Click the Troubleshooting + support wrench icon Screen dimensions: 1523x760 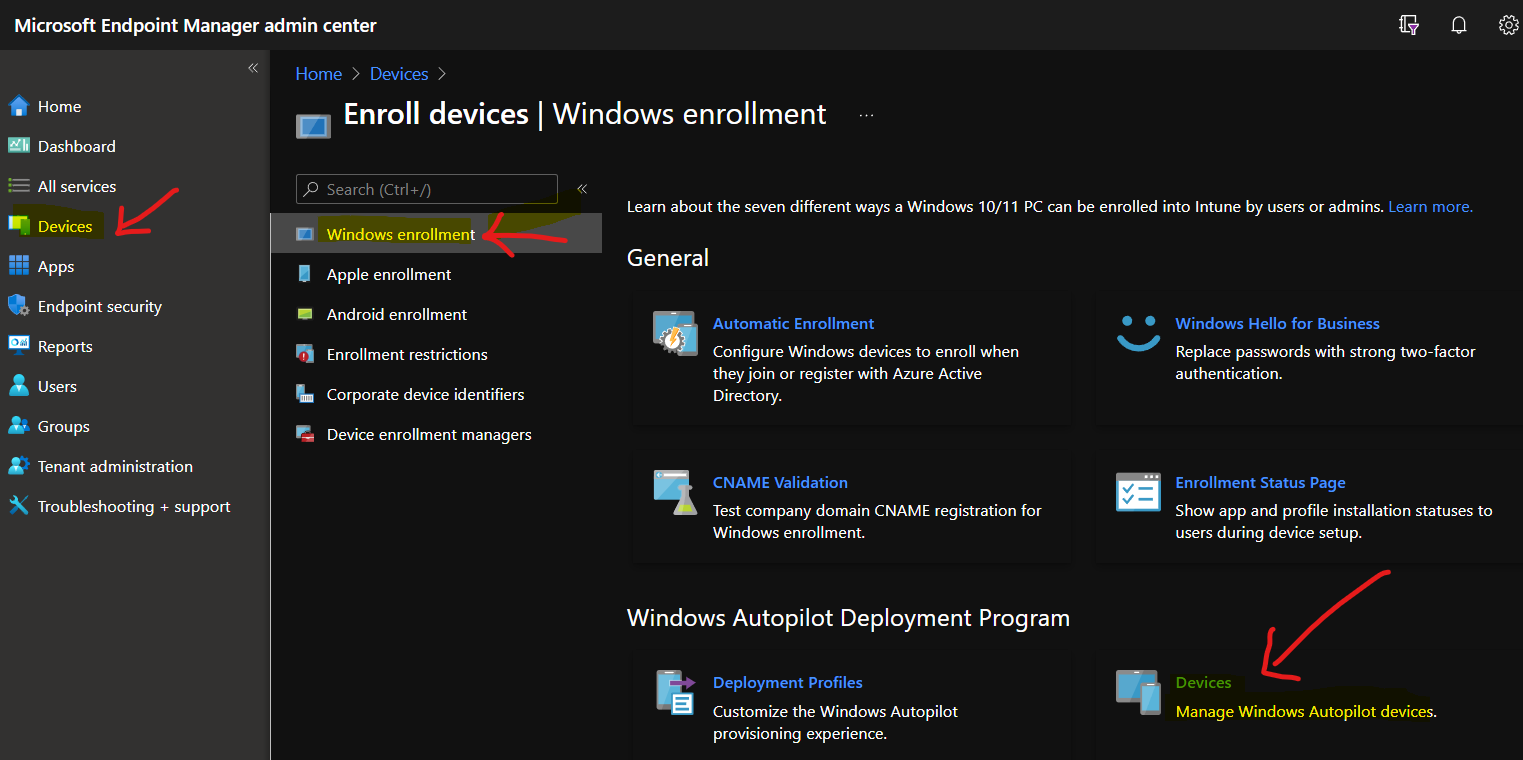point(18,506)
